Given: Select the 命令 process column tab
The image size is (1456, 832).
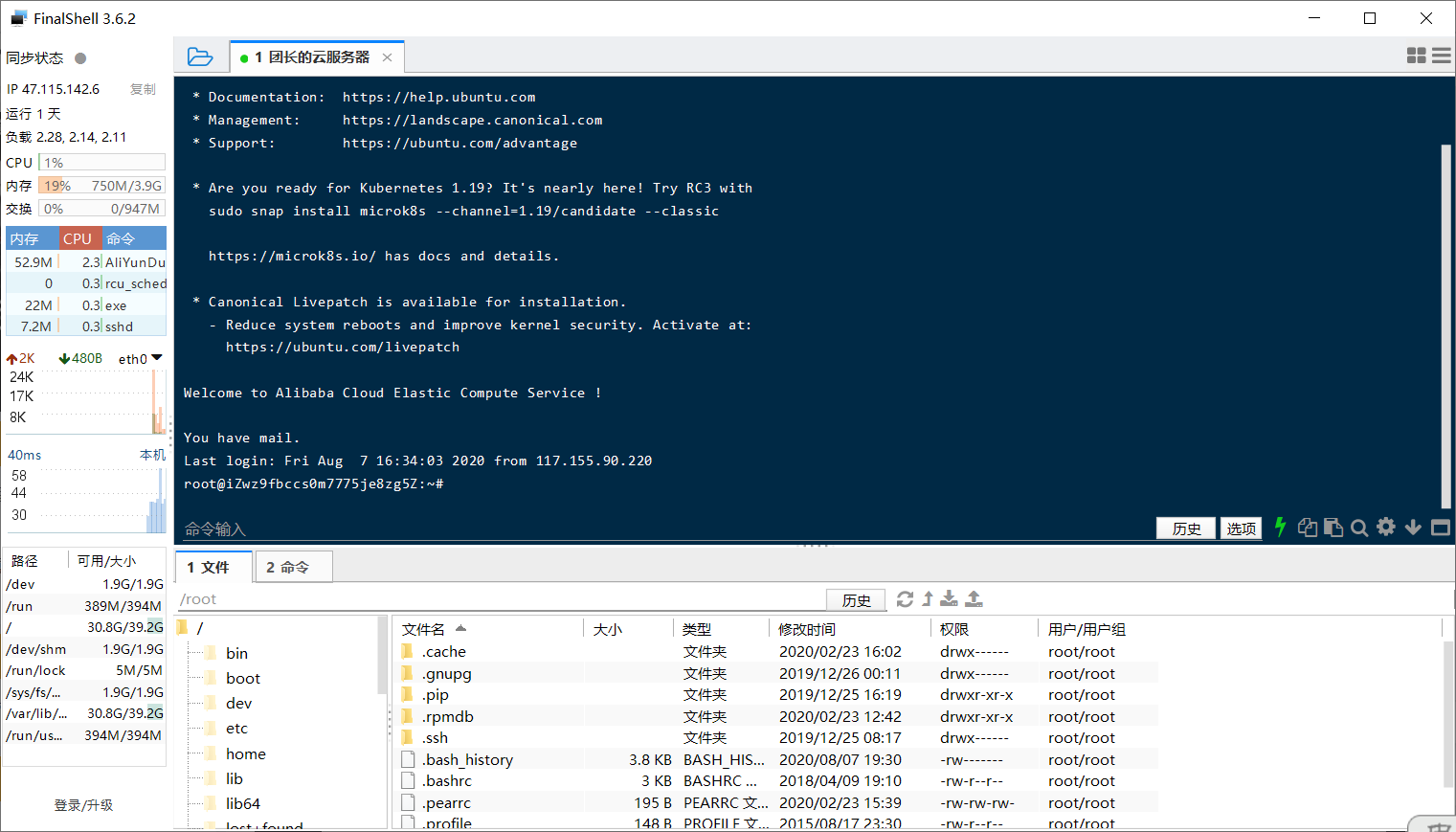Looking at the screenshot, I should pos(133,238).
